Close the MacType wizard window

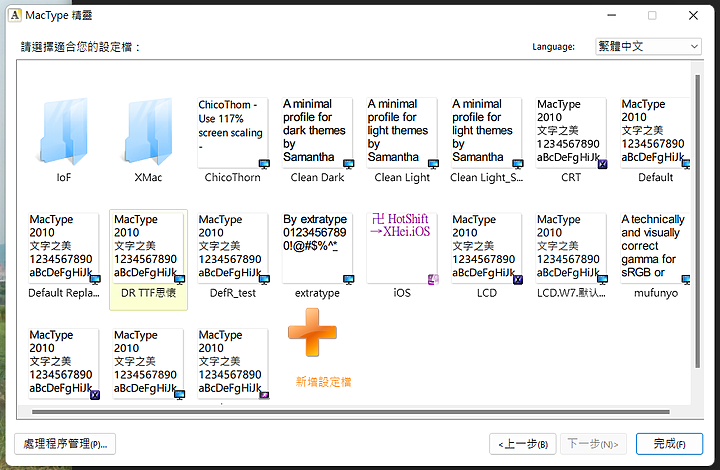tap(693, 15)
